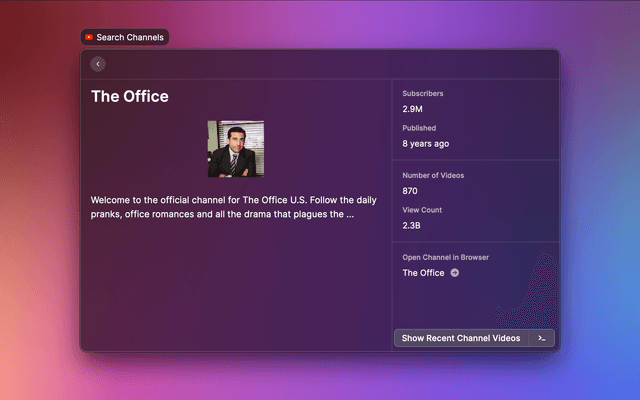Click the Show Recent Channel Videos button
The height and width of the screenshot is (400, 640).
coord(461,338)
